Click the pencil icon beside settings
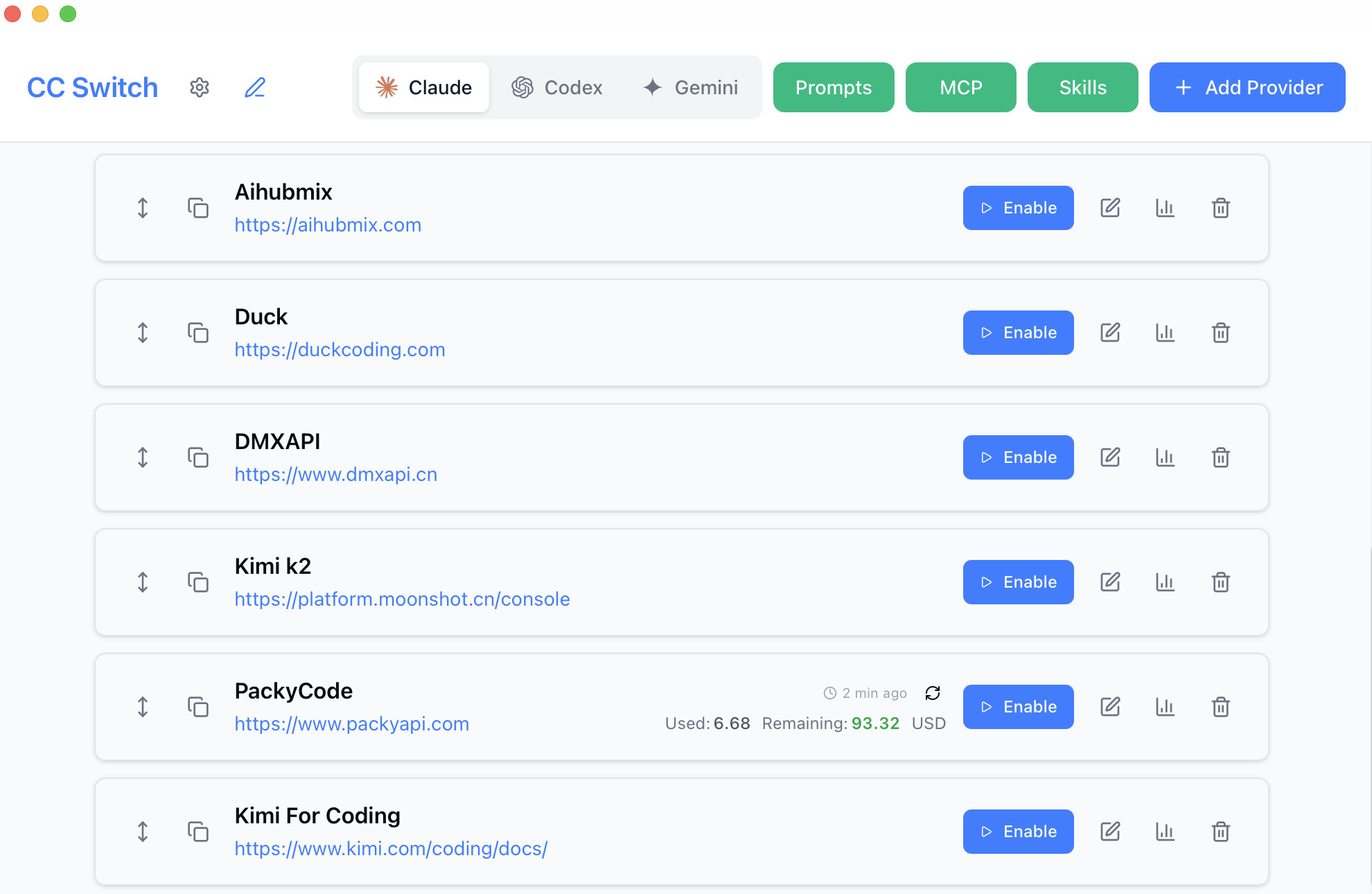The width and height of the screenshot is (1372, 894). coord(255,87)
